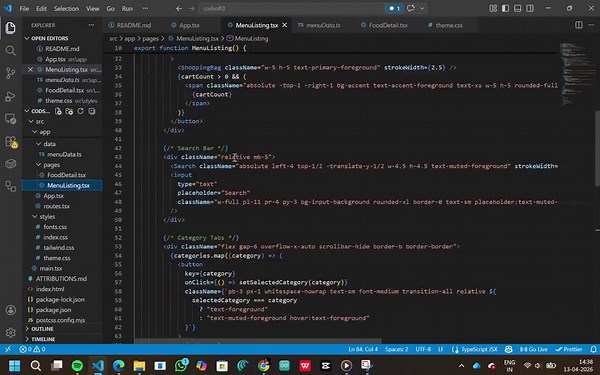This screenshot has width=600, height=375.
Task: Split the editor to the right
Action: (579, 25)
